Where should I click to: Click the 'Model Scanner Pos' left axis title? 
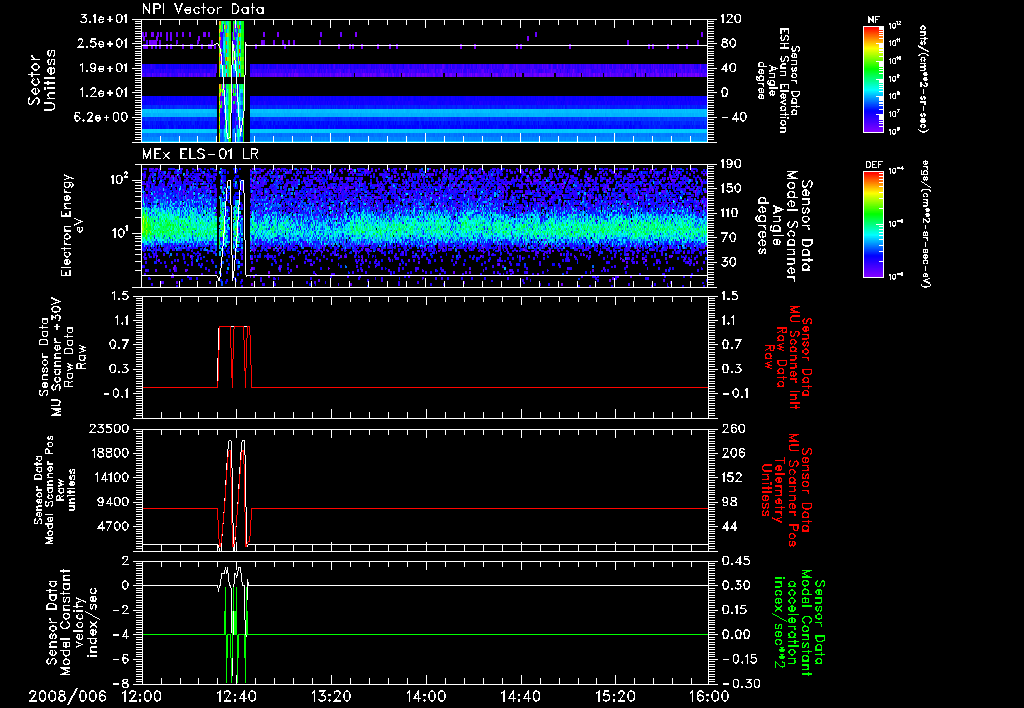[x=56, y=490]
